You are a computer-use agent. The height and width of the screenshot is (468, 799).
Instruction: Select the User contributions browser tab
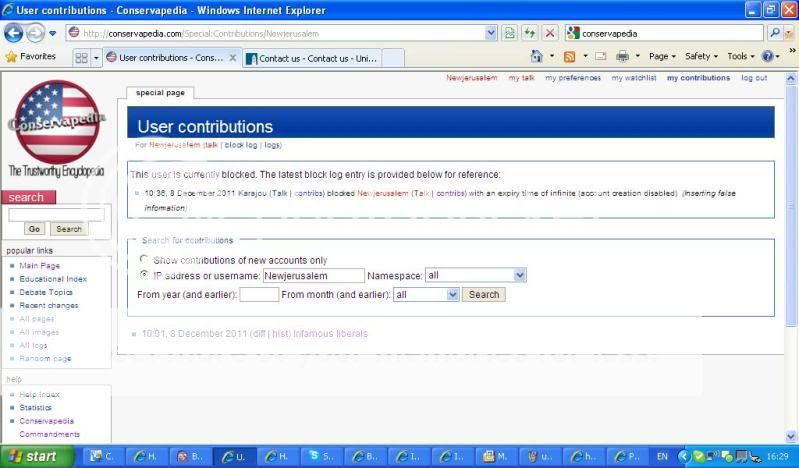(x=171, y=58)
